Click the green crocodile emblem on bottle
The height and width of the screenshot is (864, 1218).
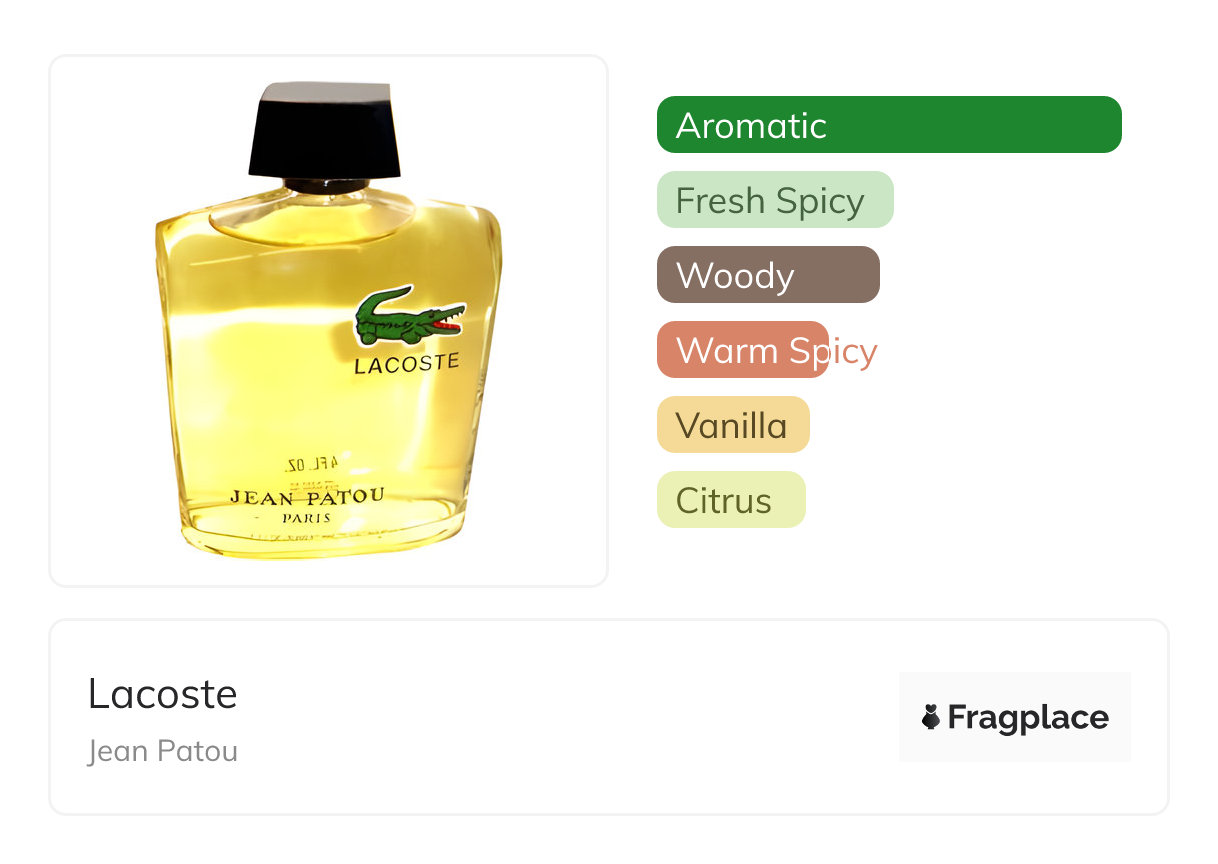pyautogui.click(x=410, y=318)
